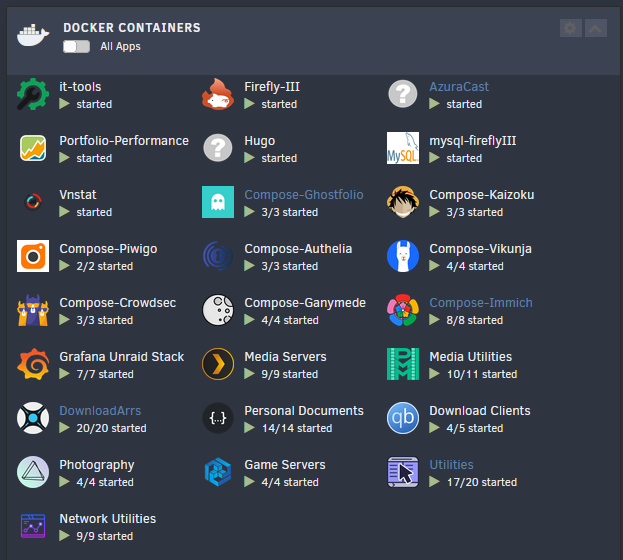Click the 8/8 started status text

pos(475,320)
